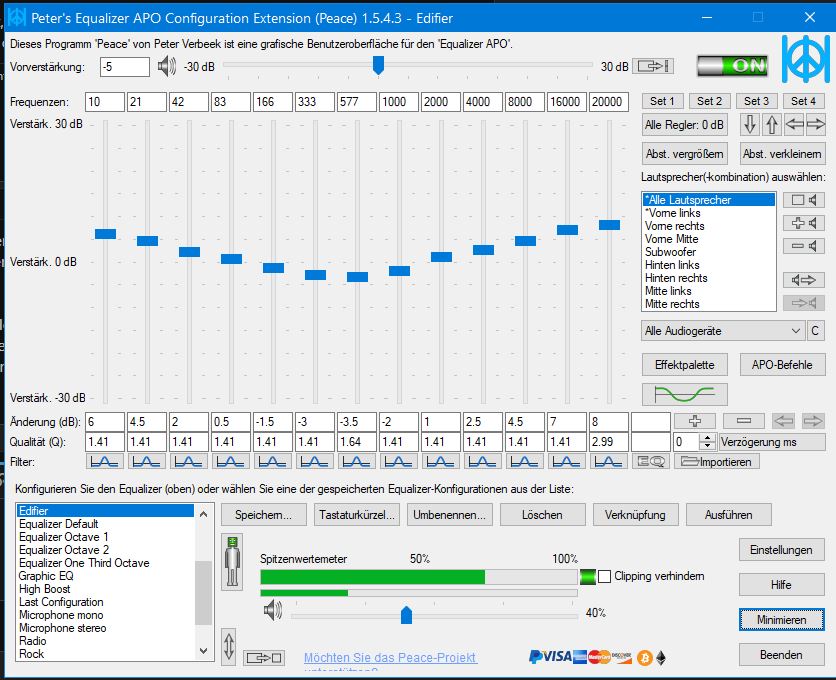Click Abst. verkleinern button
The image size is (836, 680).
click(x=782, y=154)
